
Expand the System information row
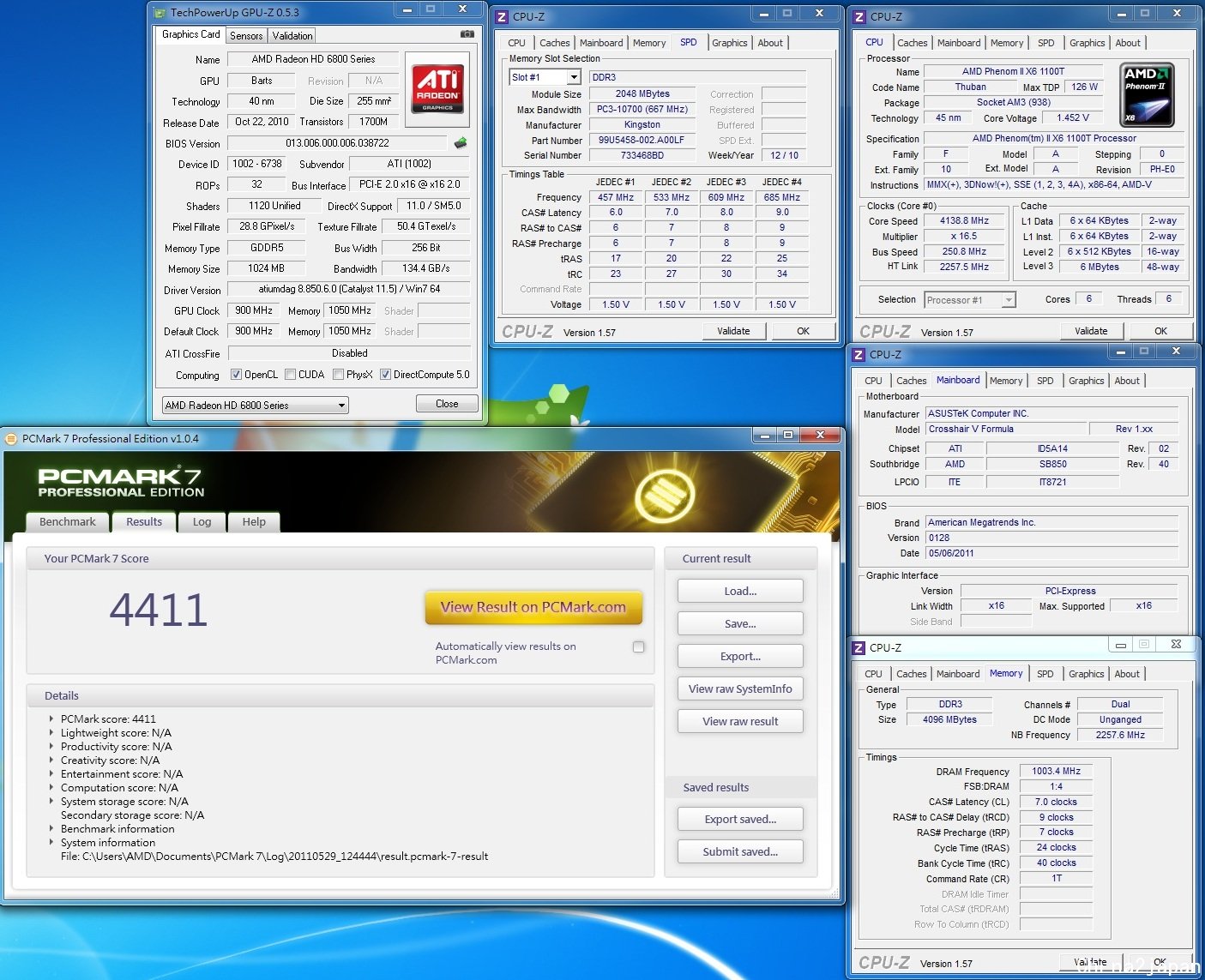coord(51,842)
